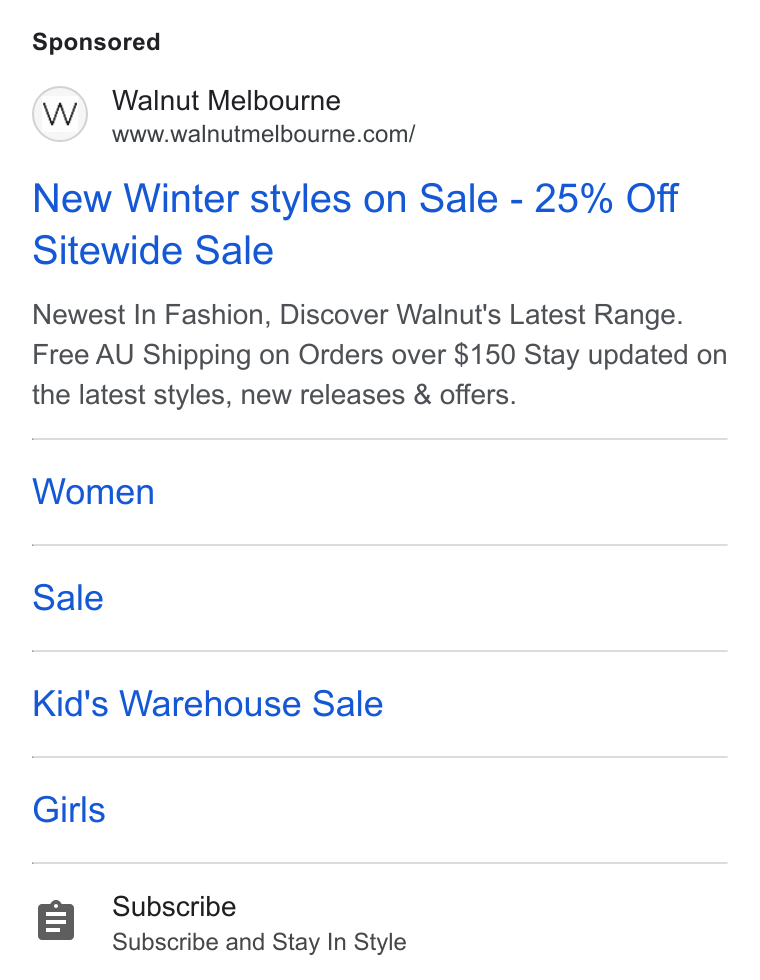This screenshot has width=760, height=980.
Task: Click the Stay updated on text
Action: [626, 355]
